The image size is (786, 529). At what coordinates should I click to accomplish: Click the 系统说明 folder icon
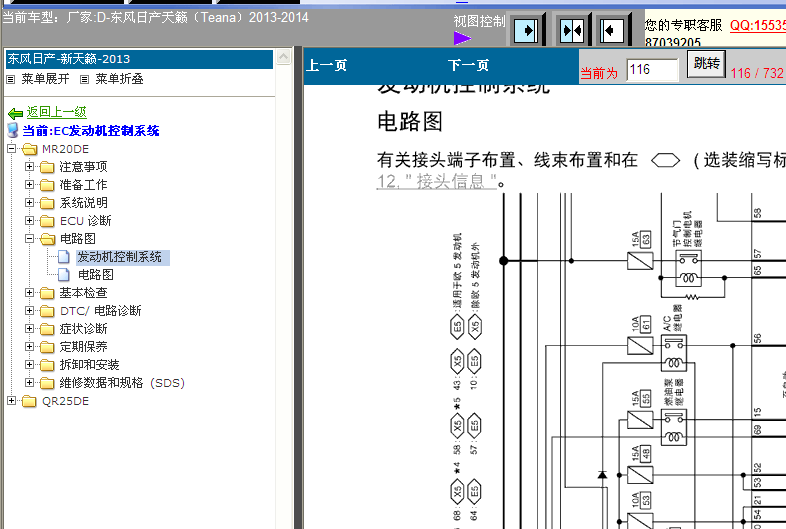[47, 203]
